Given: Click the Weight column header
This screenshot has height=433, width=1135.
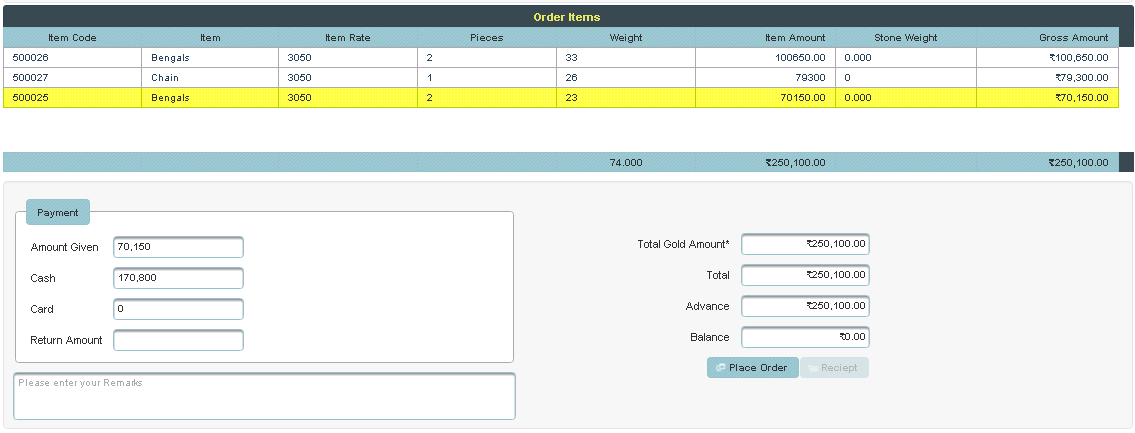Looking at the screenshot, I should coord(626,38).
